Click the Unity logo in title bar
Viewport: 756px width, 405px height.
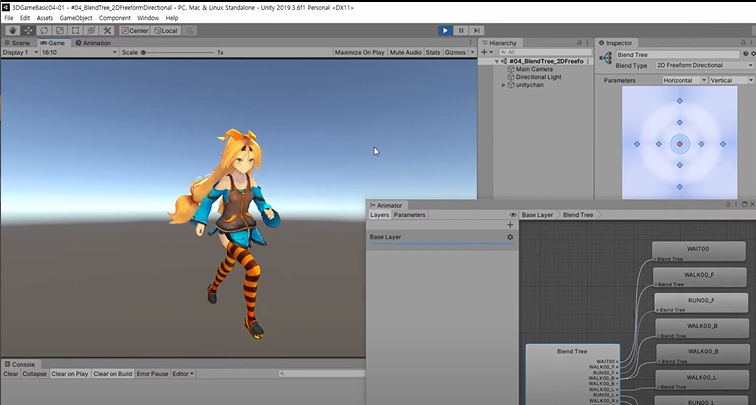(x=6, y=7)
